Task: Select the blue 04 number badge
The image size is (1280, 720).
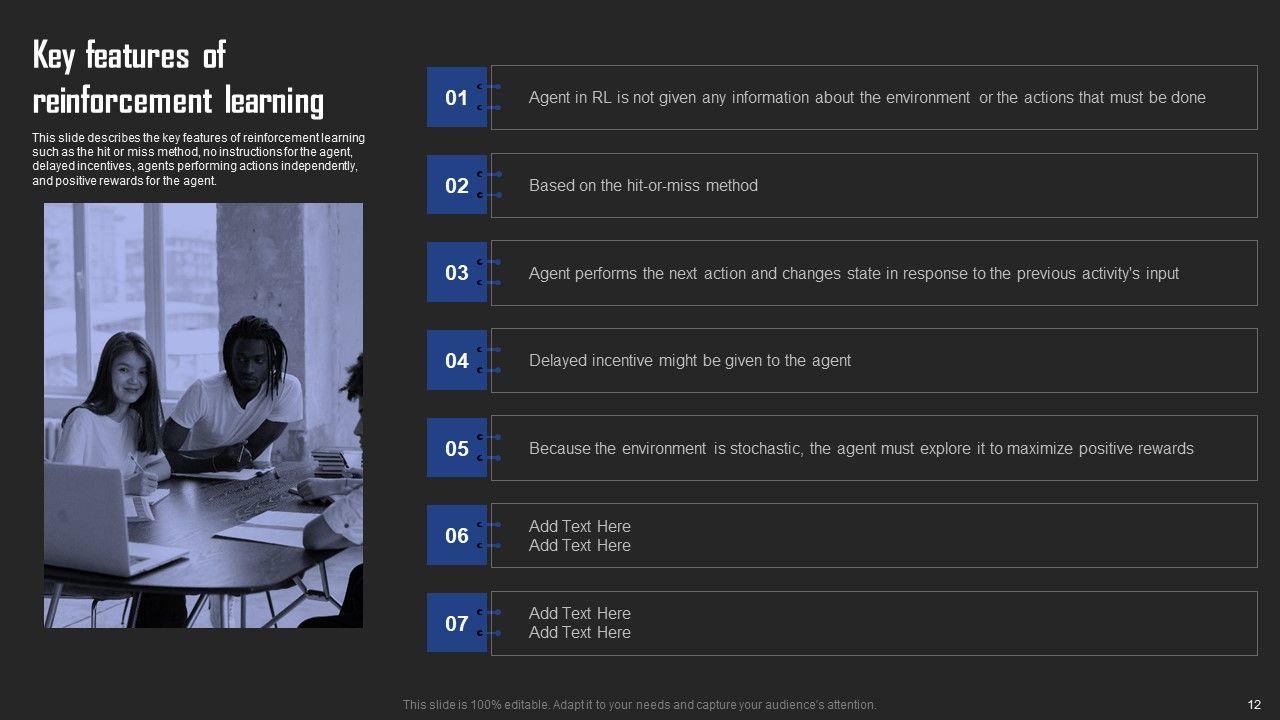Action: pyautogui.click(x=456, y=360)
